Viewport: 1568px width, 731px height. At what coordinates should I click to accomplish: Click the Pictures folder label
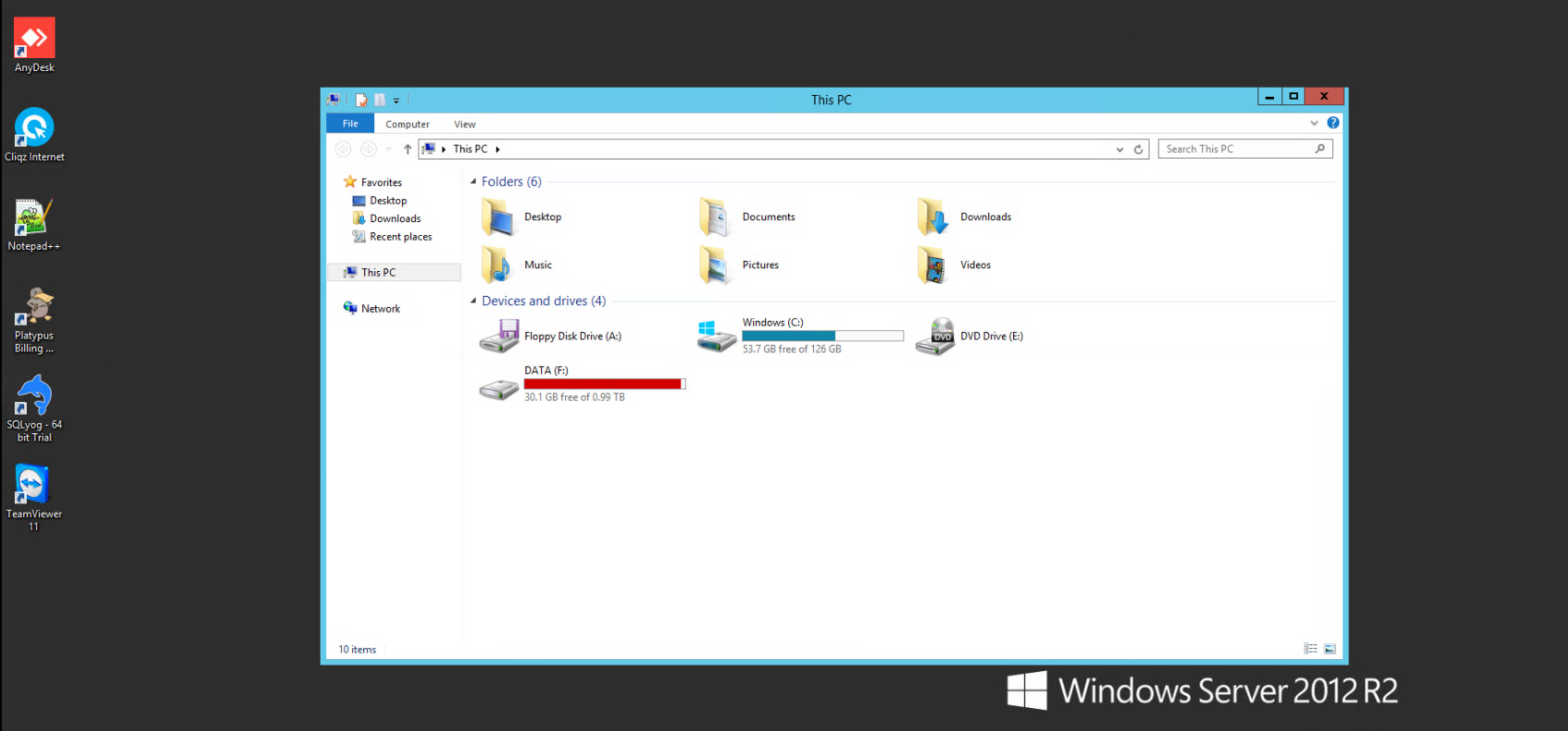(x=760, y=265)
